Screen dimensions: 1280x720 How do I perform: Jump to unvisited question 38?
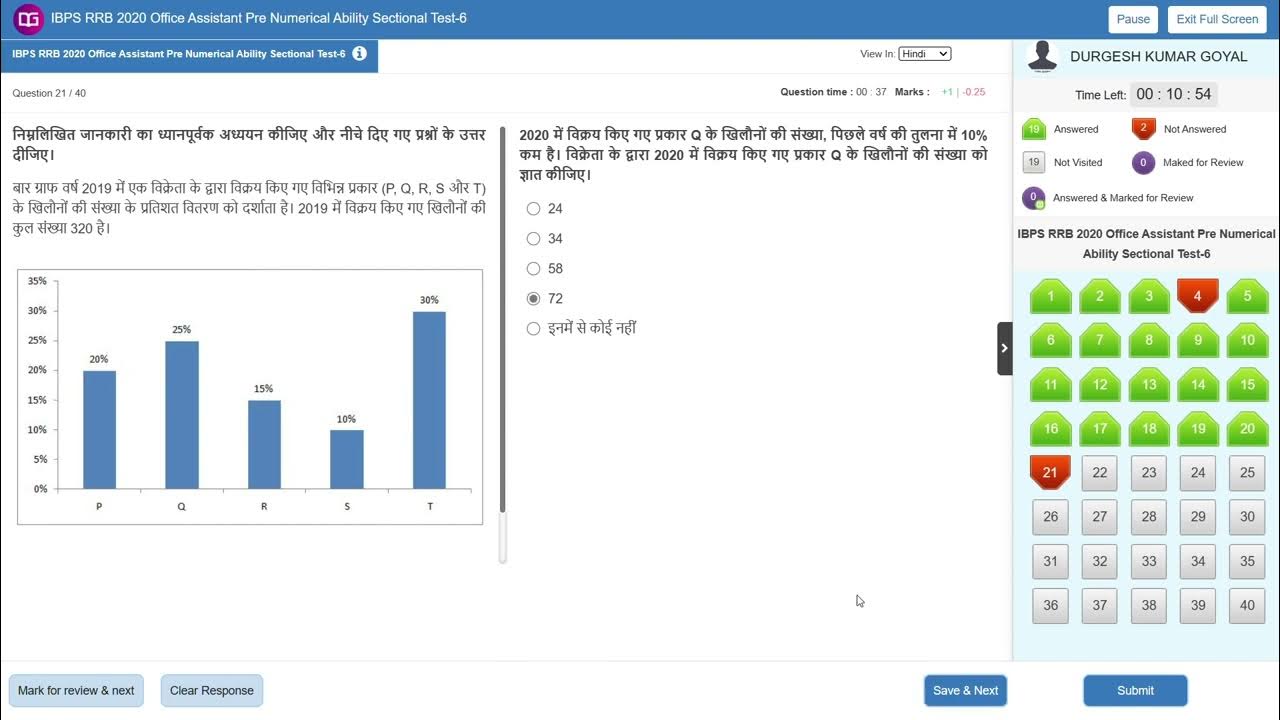click(x=1149, y=605)
